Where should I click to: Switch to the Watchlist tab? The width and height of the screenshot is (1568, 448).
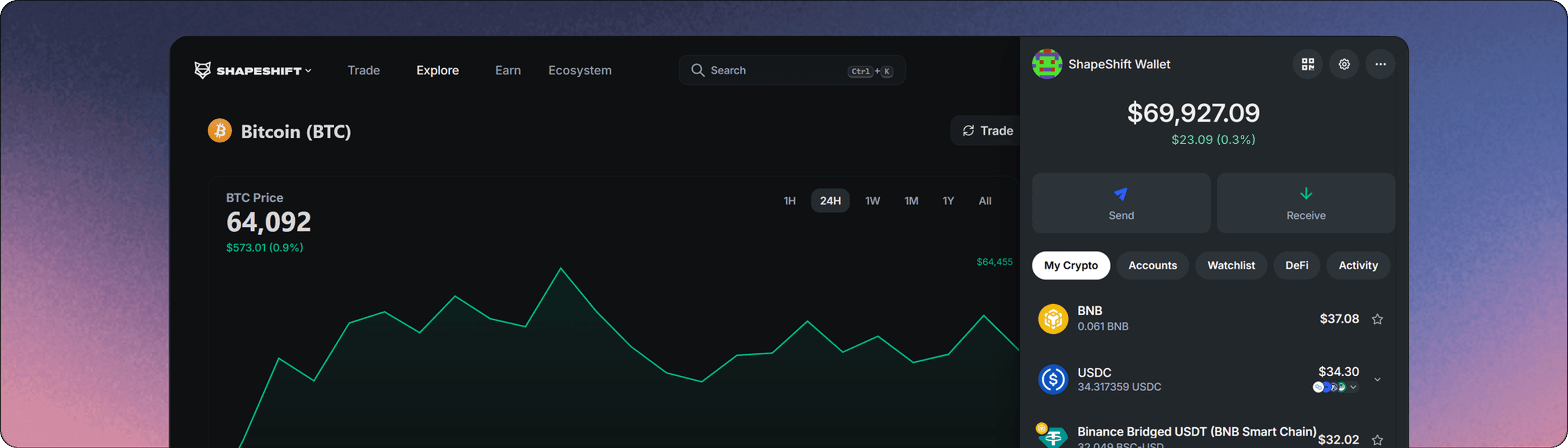(x=1231, y=265)
